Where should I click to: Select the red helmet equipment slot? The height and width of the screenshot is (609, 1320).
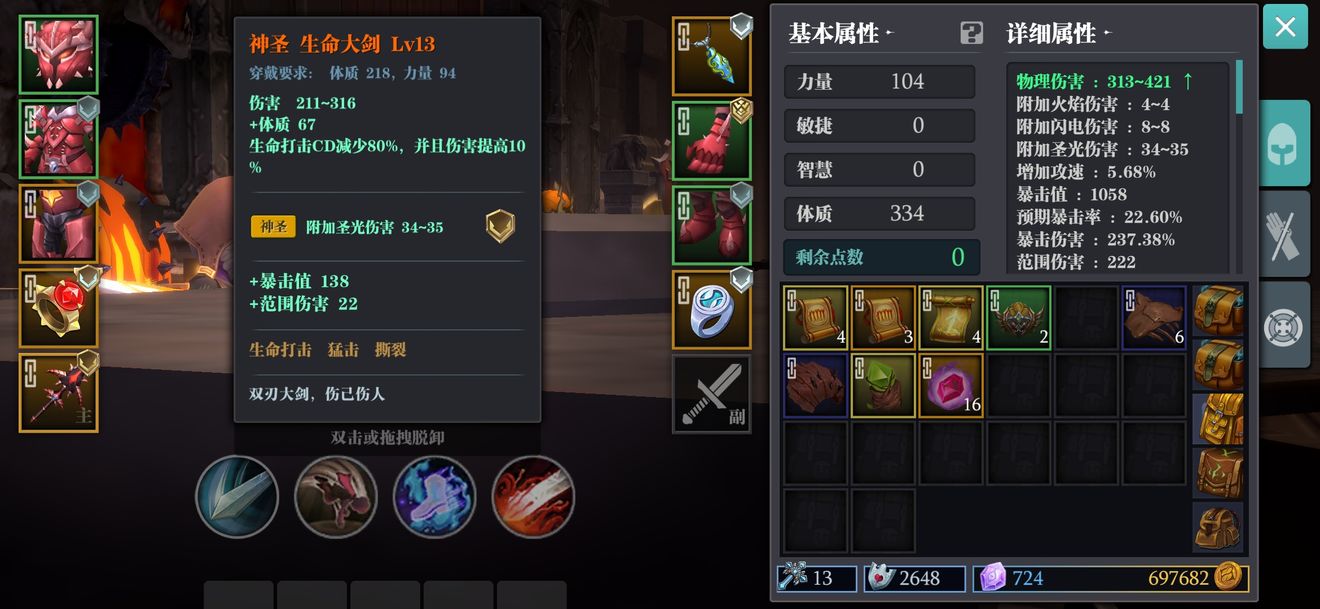pyautogui.click(x=59, y=55)
